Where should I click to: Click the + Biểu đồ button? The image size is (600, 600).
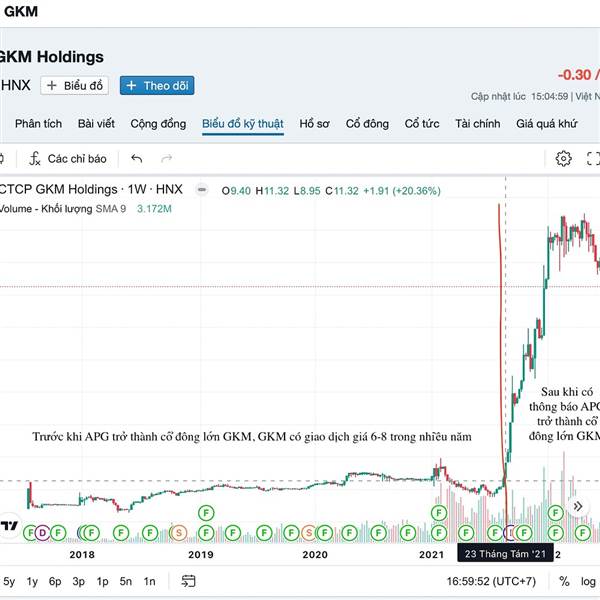coord(75,85)
